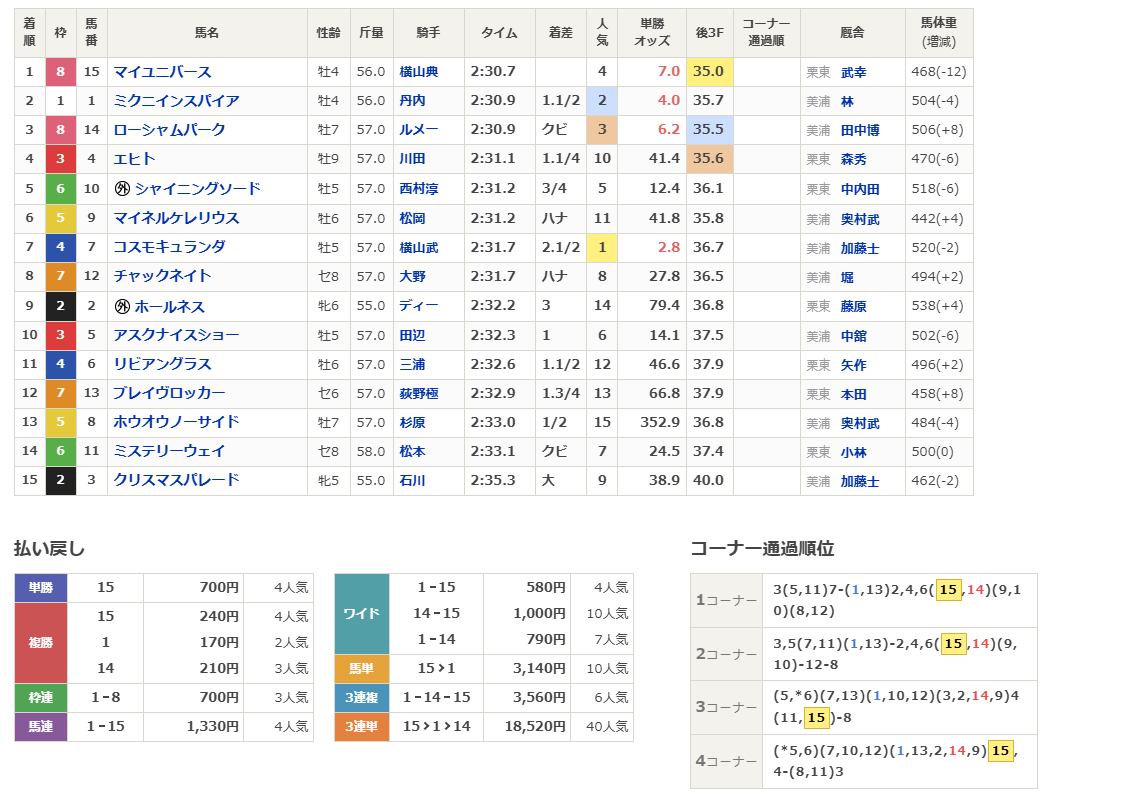Click jockey name 田辺

tap(413, 335)
